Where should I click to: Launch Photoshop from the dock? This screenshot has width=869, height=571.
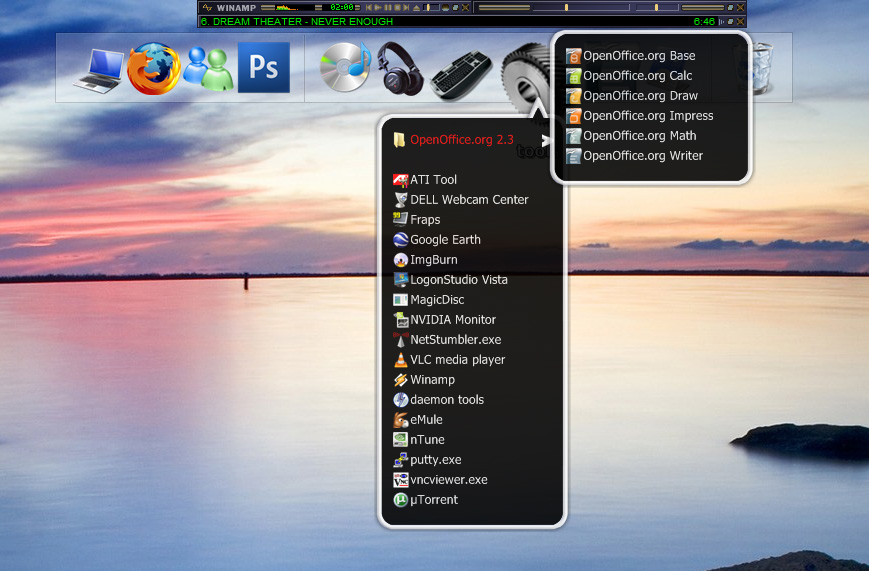[x=263, y=67]
